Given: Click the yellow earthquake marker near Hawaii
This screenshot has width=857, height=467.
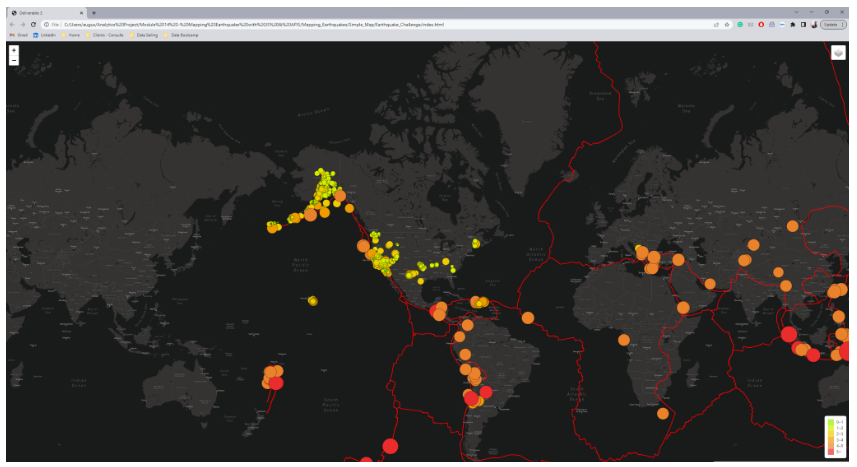Looking at the screenshot, I should point(313,301).
